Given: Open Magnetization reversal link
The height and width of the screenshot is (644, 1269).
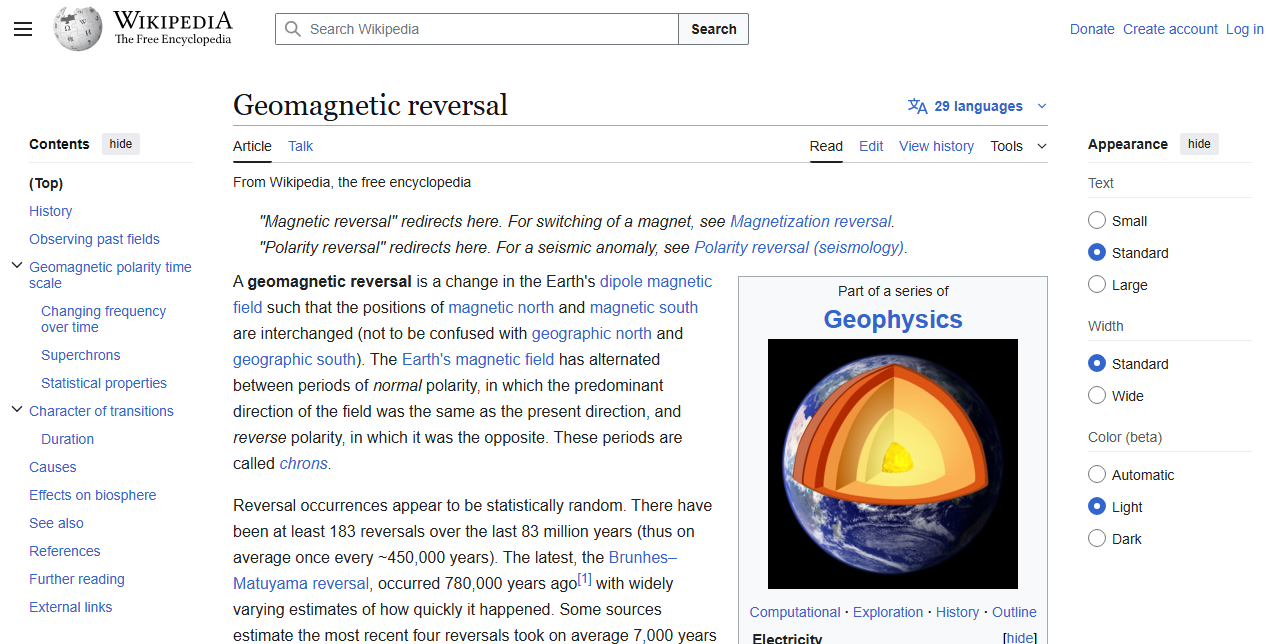Looking at the screenshot, I should 810,221.
